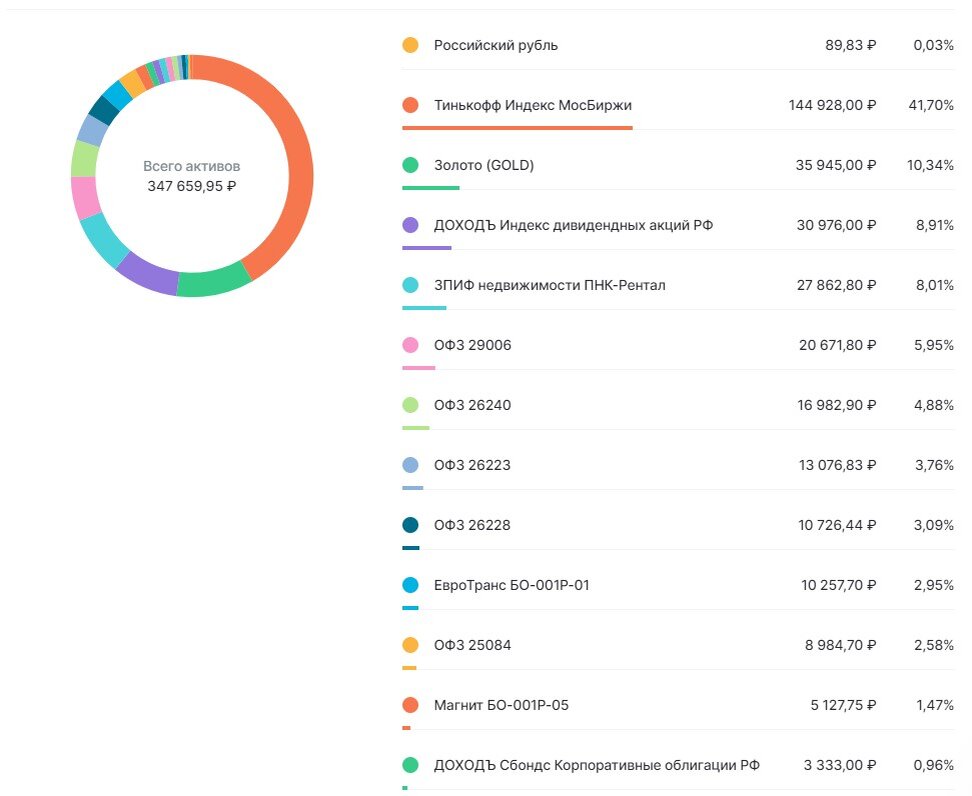Click the orange dot beside Тинькофф Индекс МосБиржи
The image size is (972, 796).
pyautogui.click(x=410, y=105)
